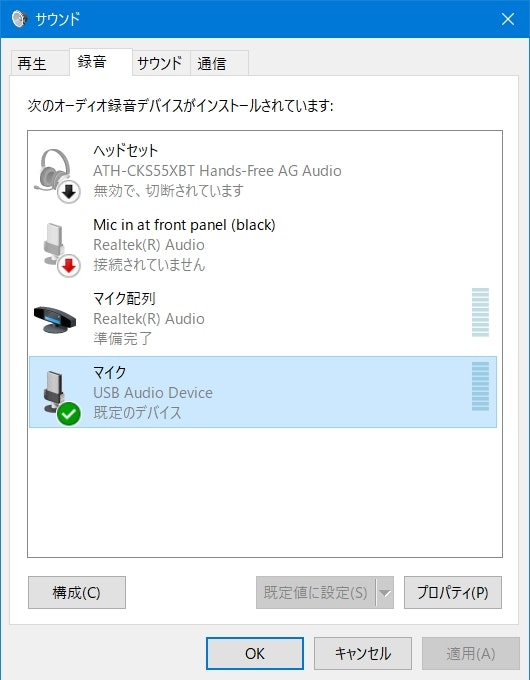The image size is (530, 680).
Task: Confirm with the OK button
Action: click(255, 653)
